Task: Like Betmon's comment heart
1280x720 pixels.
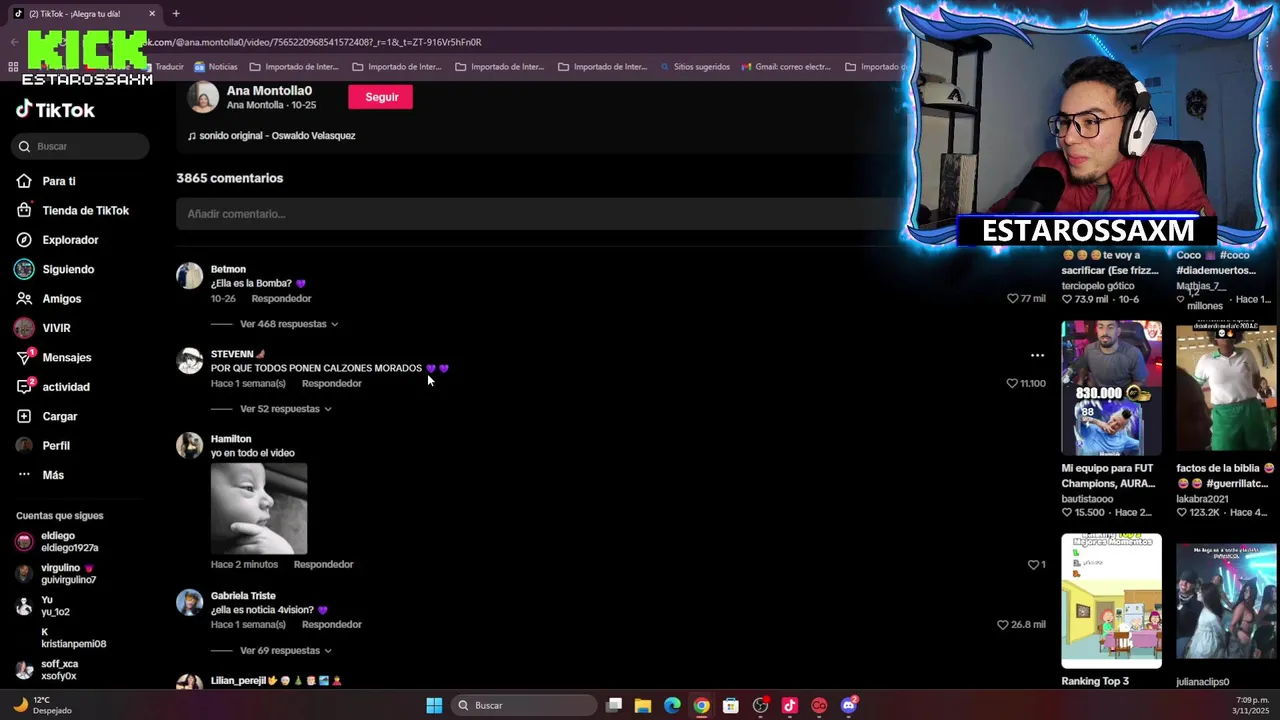Action: [x=1012, y=298]
